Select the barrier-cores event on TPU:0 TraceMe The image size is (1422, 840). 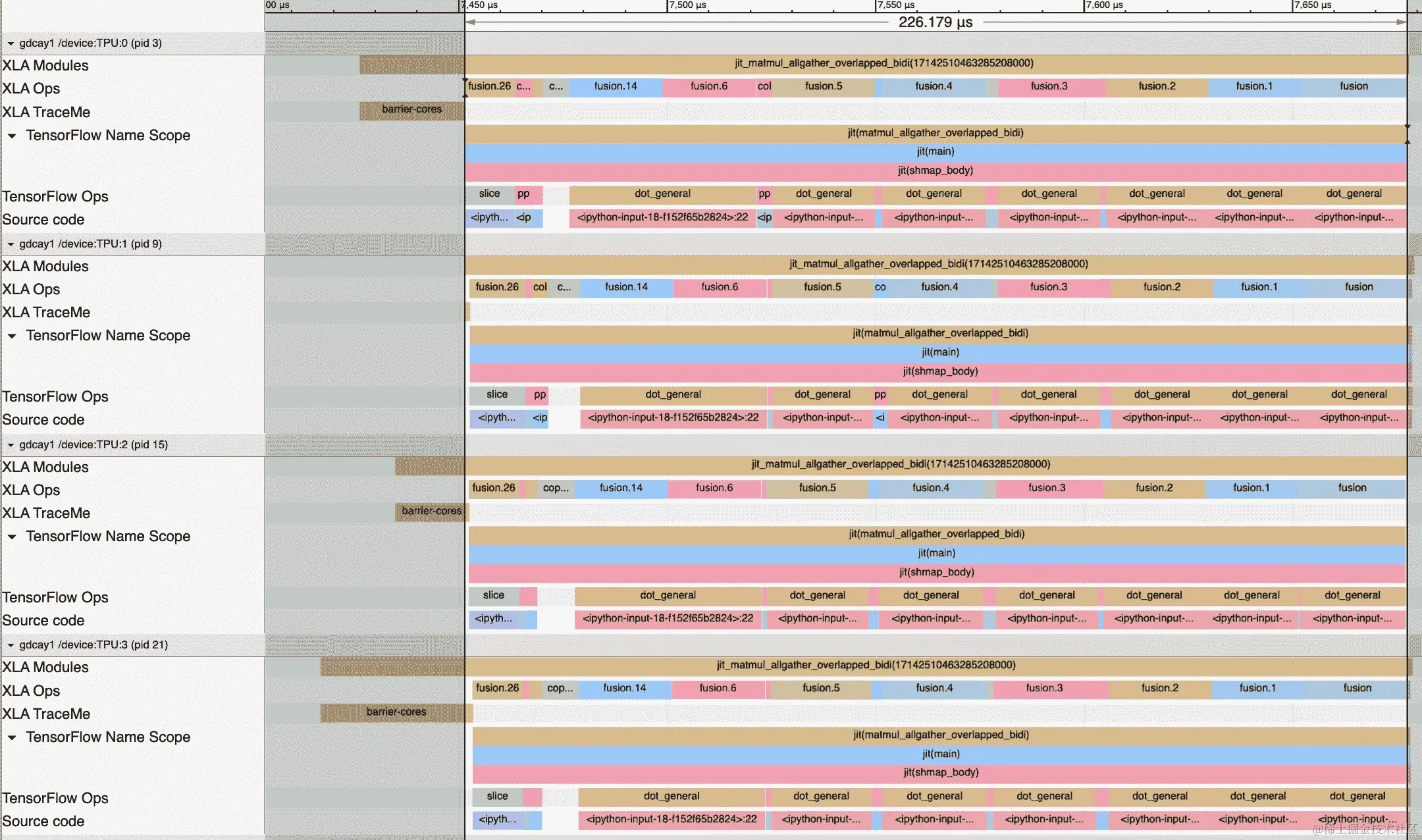pos(411,109)
